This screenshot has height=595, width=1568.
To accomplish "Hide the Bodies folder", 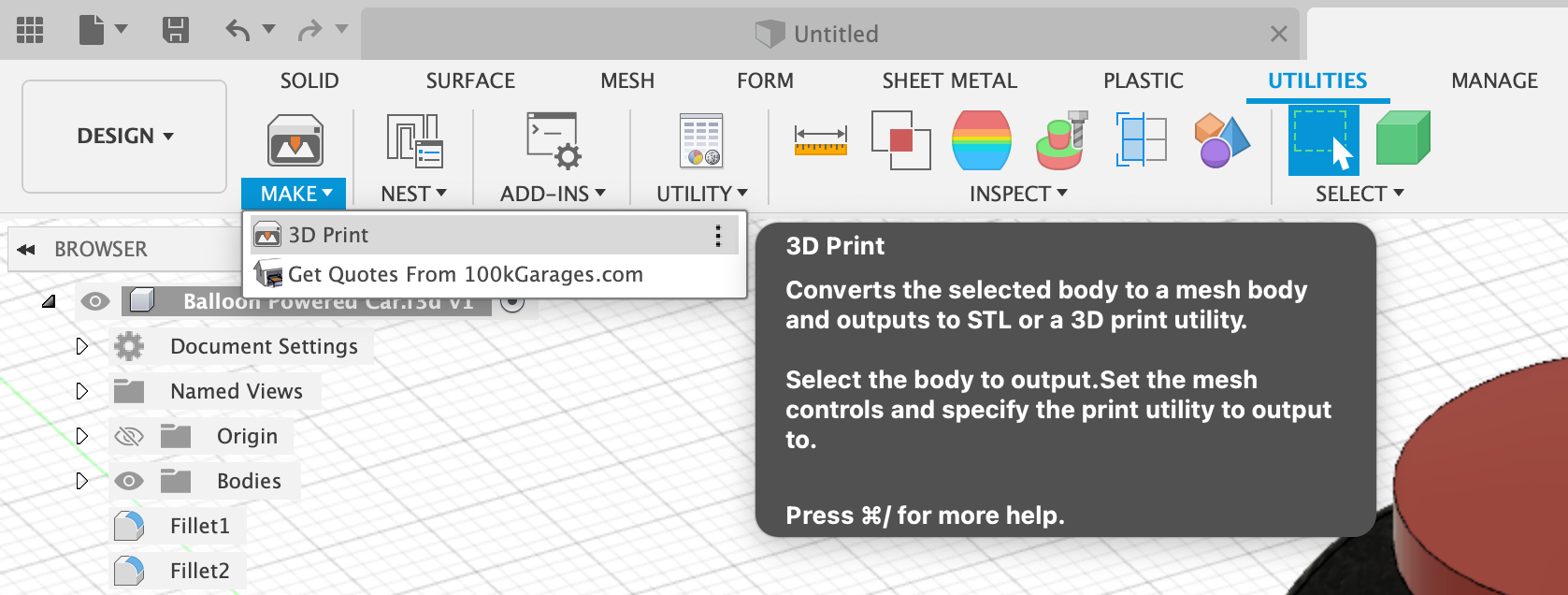I will click(128, 481).
